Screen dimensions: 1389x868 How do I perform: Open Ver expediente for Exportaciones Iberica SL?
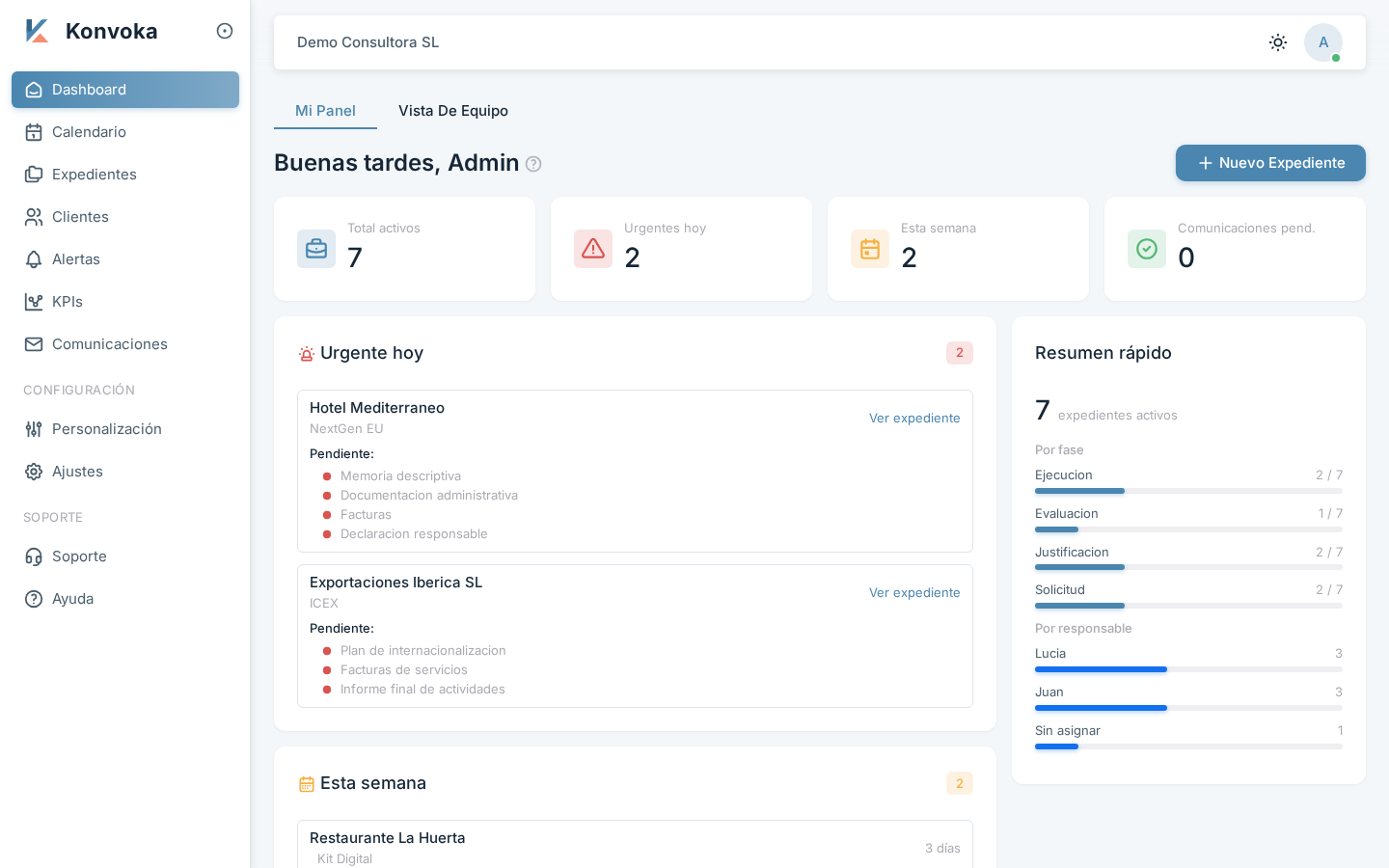click(914, 593)
